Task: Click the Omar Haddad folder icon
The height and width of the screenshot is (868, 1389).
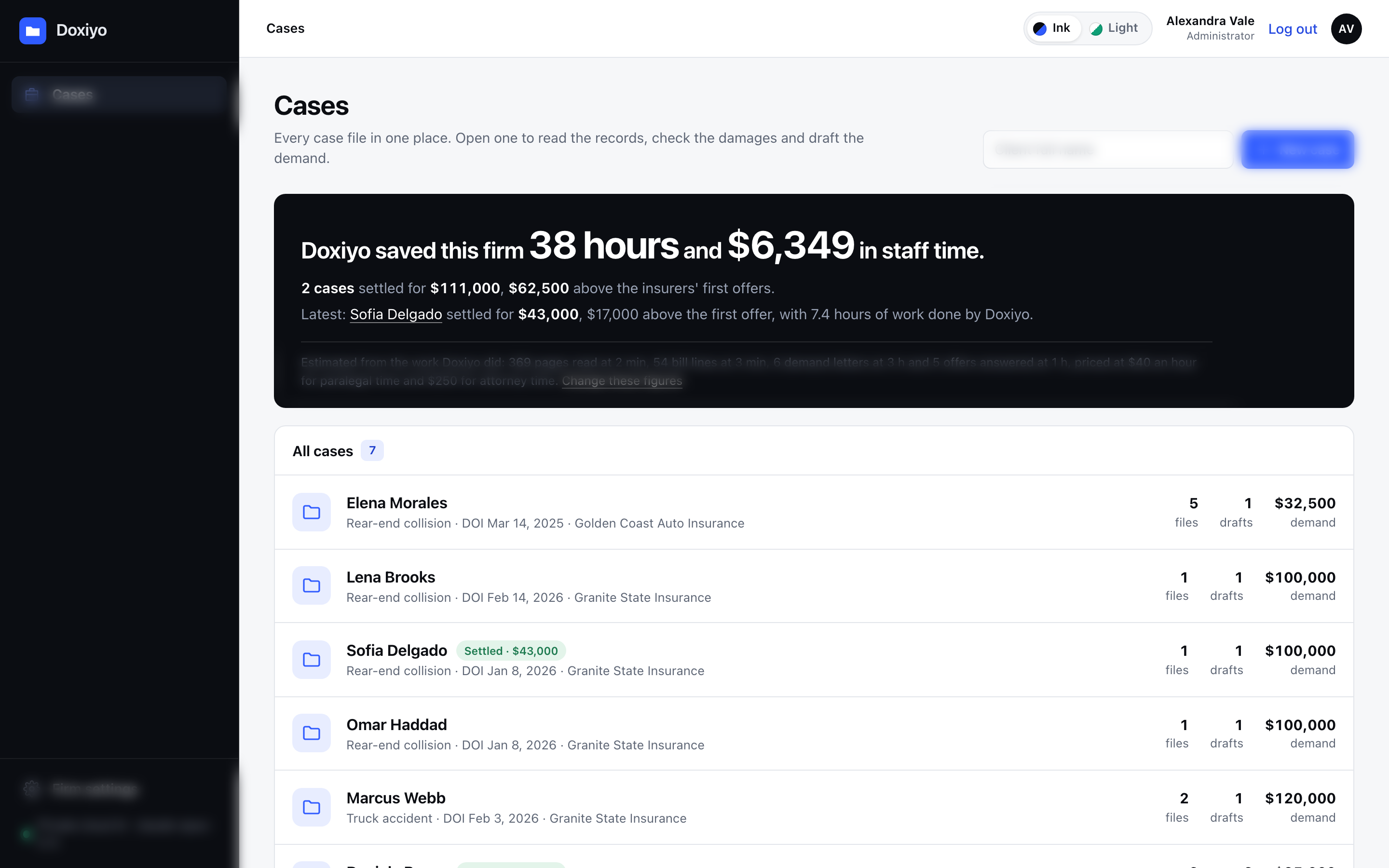Action: (312, 733)
